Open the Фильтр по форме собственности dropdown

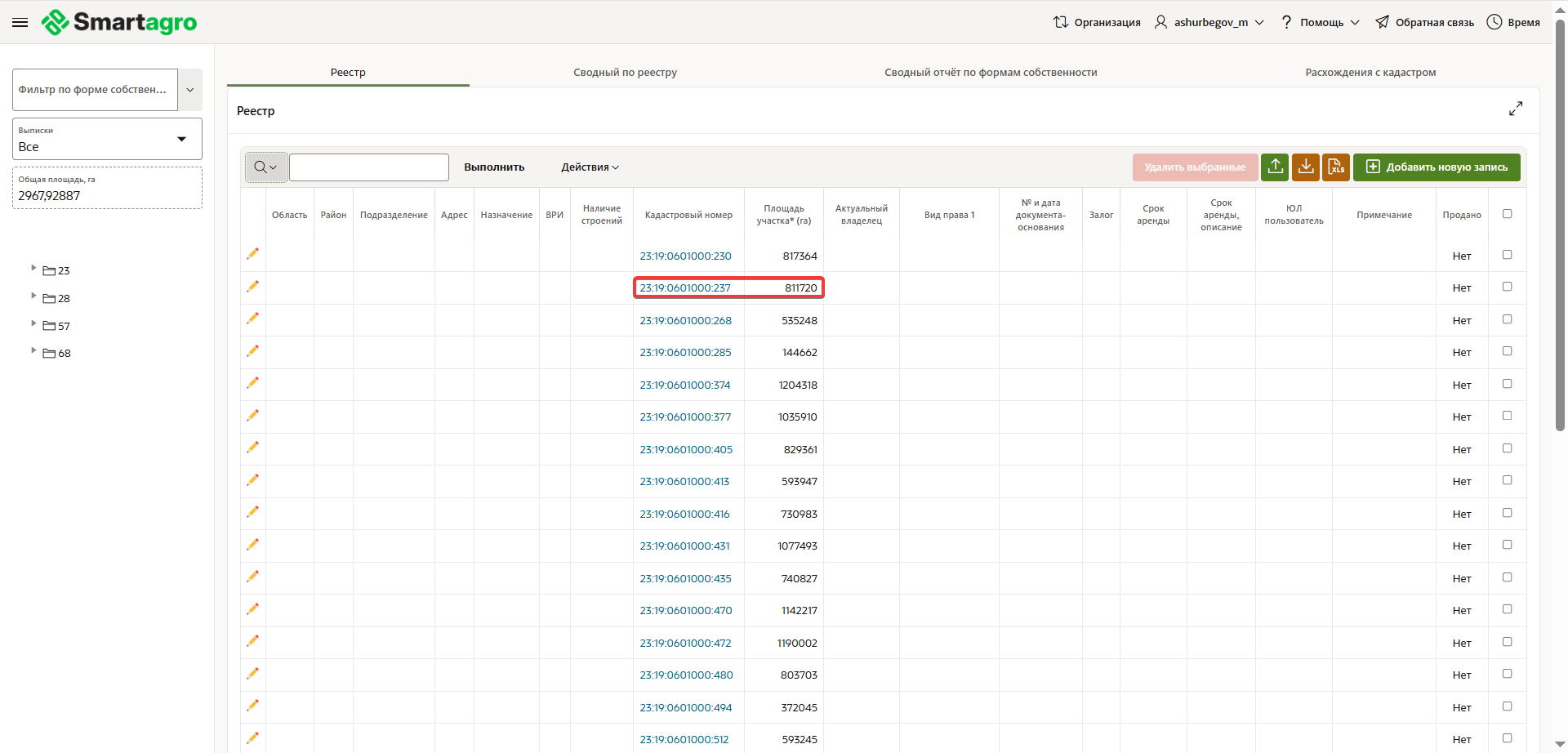pyautogui.click(x=189, y=90)
